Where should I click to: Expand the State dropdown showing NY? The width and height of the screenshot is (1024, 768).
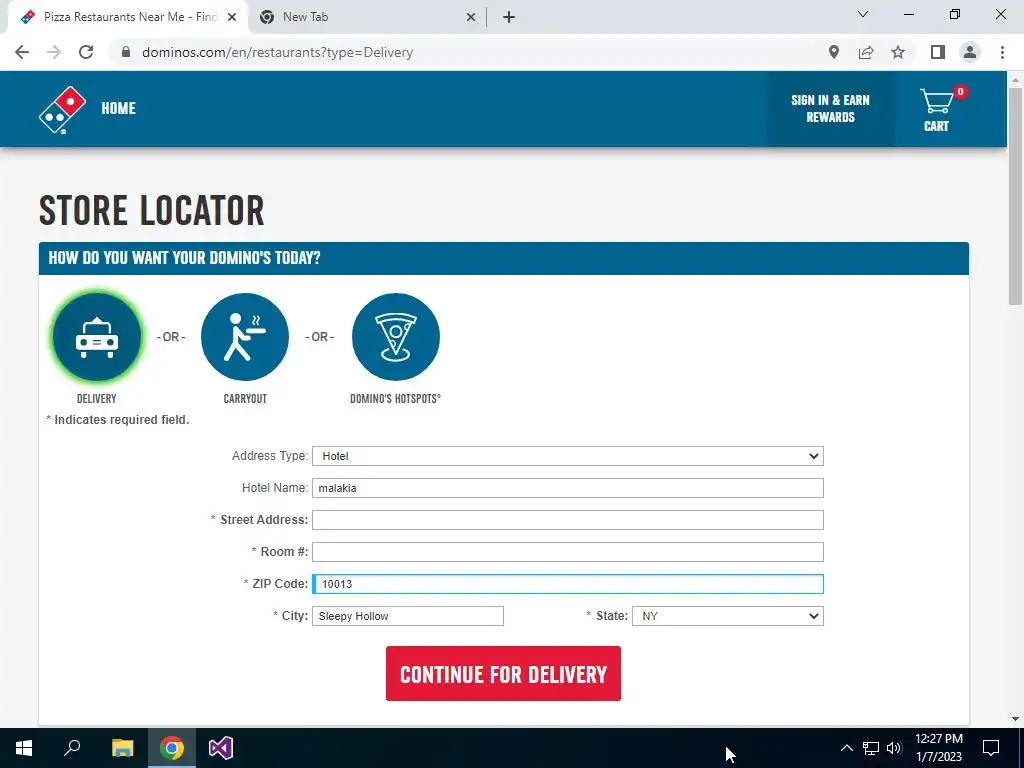(728, 616)
